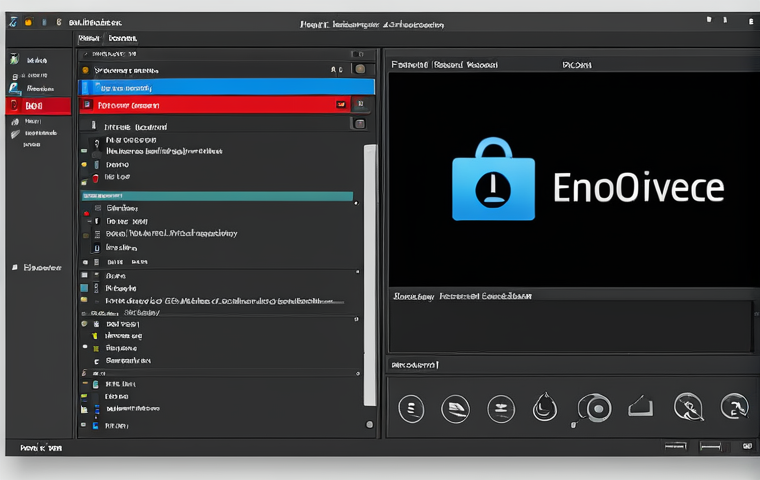Select the red highlighted item in left sidebar
Screen dimensions: 760x480
click(x=38, y=106)
